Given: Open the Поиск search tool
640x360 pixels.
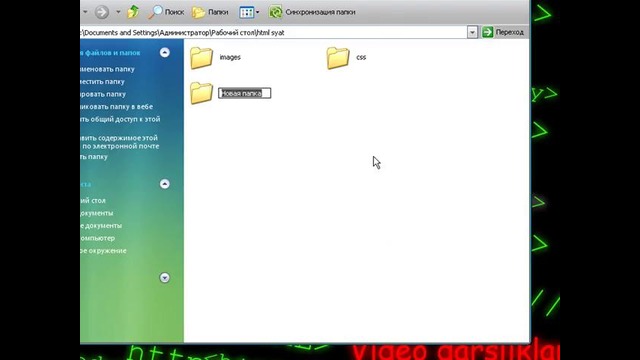Looking at the screenshot, I should [166, 12].
